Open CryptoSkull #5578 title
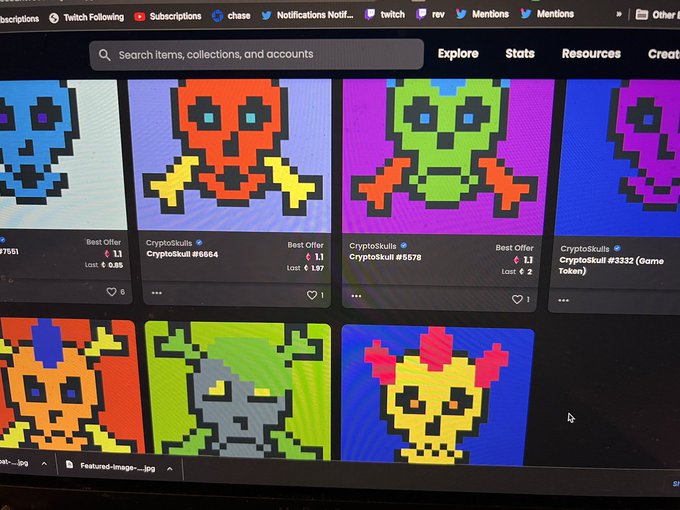The width and height of the screenshot is (680, 510). 385,257
